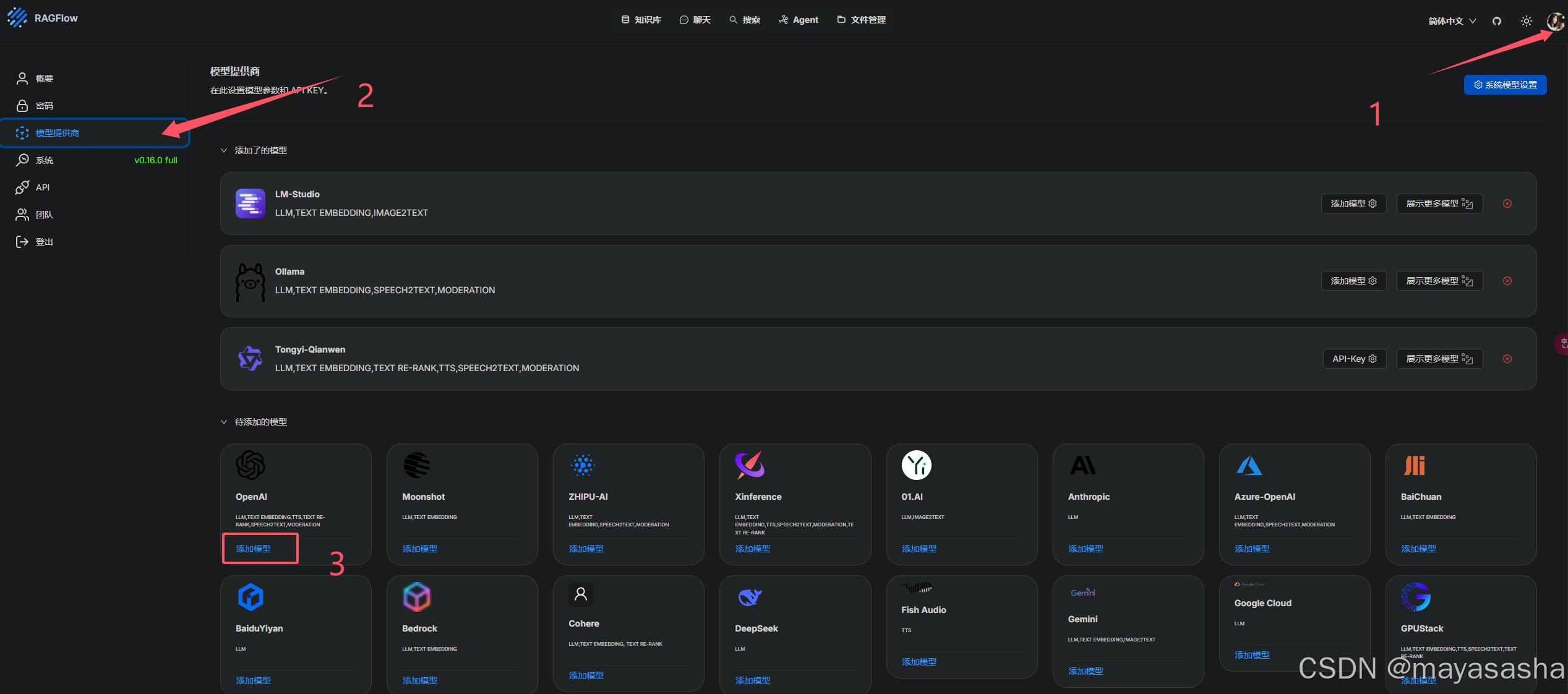The image size is (1568, 694).
Task: Click 添加模型 on the Gemini card
Action: coord(1086,671)
